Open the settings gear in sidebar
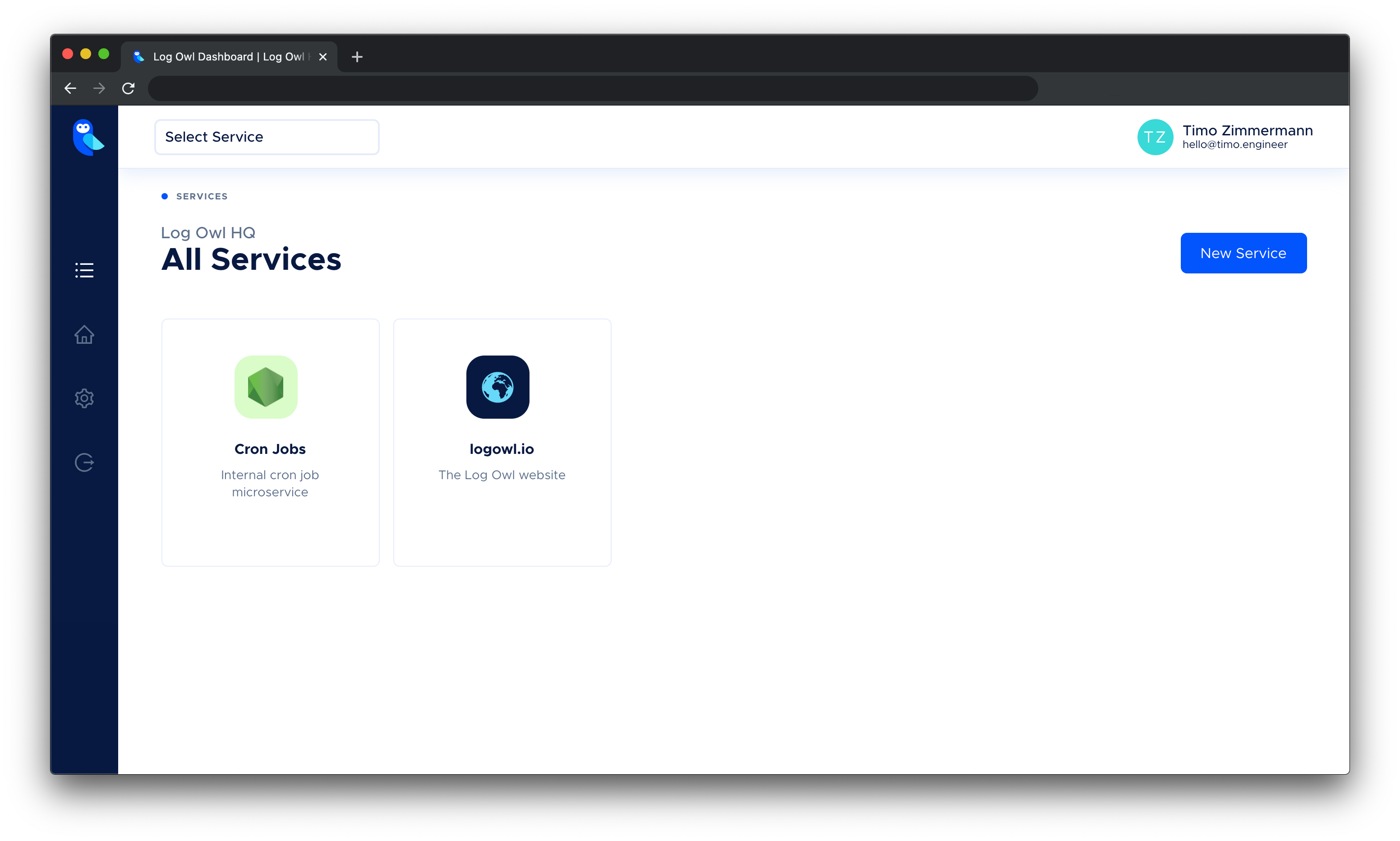The image size is (1400, 841). click(84, 398)
